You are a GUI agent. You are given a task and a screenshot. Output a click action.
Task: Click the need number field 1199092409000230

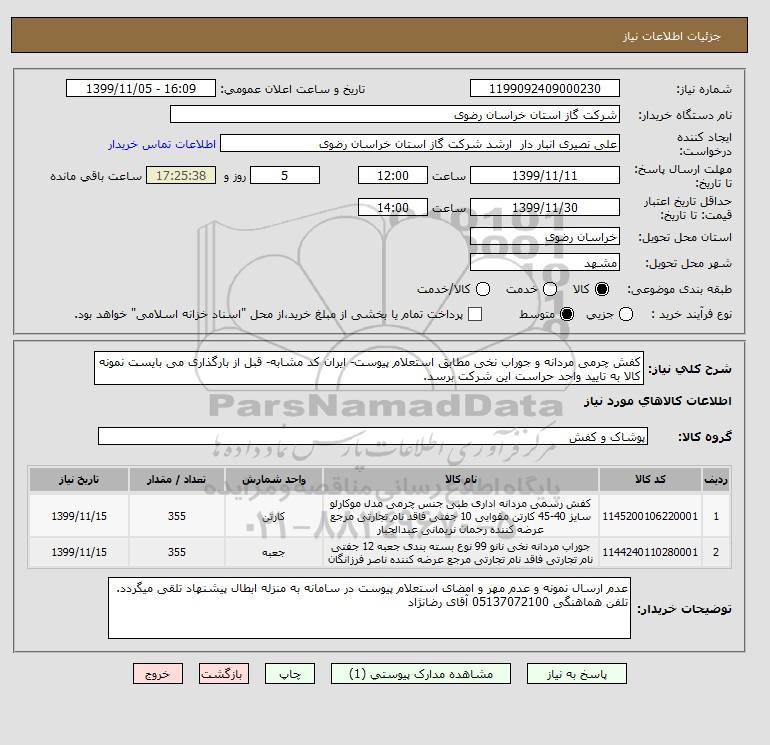click(x=545, y=88)
